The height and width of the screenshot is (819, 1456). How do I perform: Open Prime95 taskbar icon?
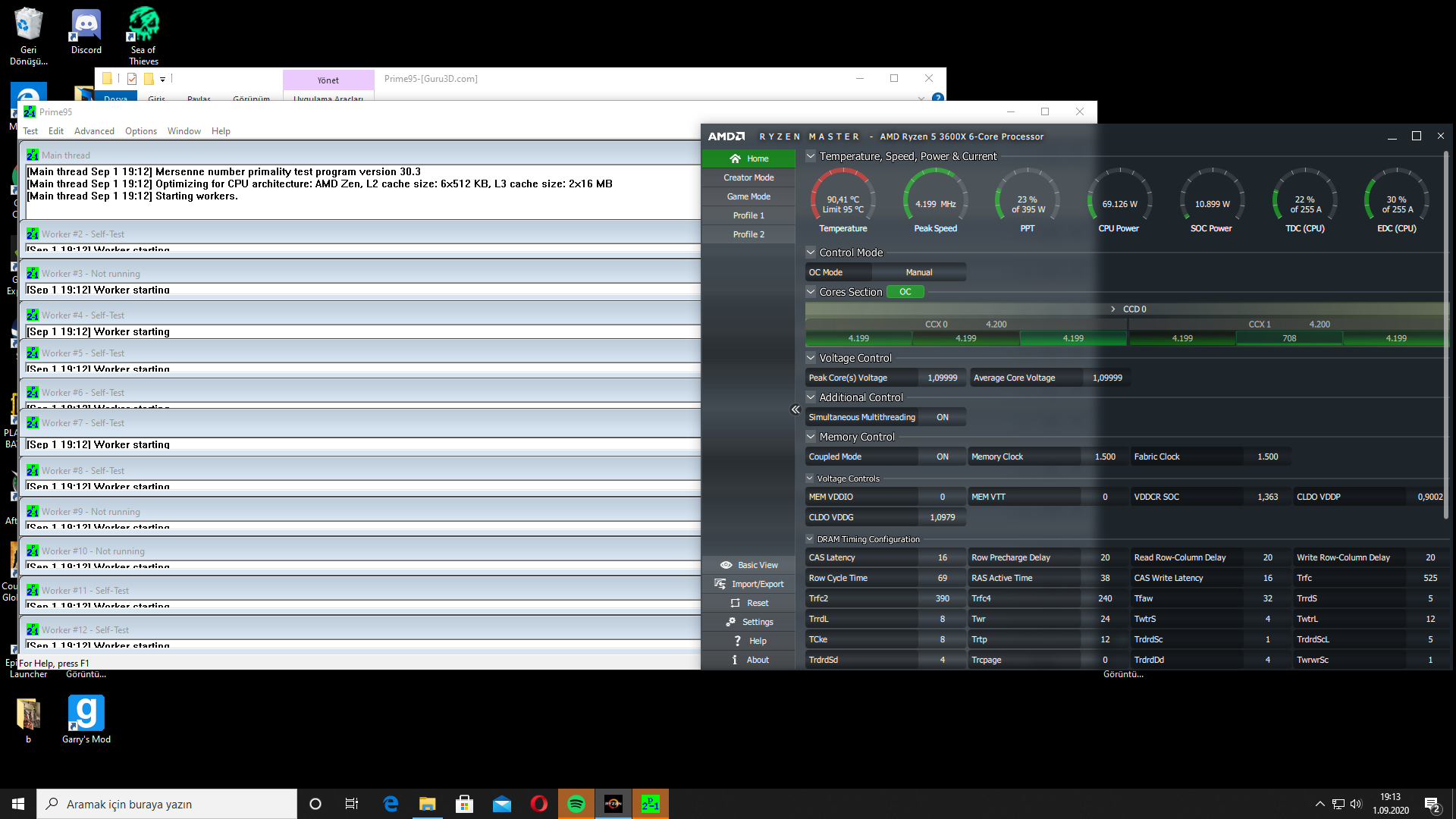[x=651, y=804]
